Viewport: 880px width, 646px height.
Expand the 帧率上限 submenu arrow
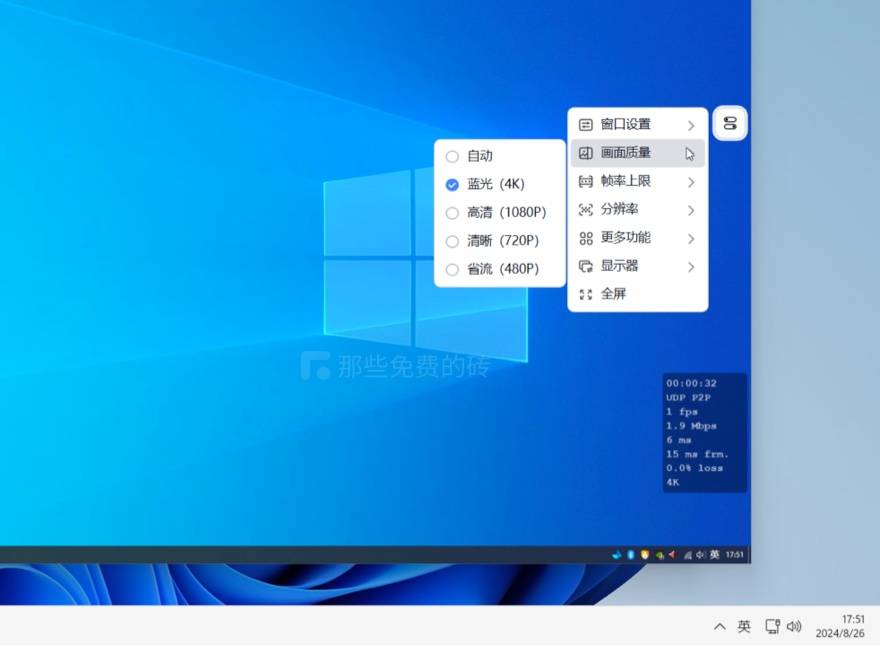coord(691,182)
